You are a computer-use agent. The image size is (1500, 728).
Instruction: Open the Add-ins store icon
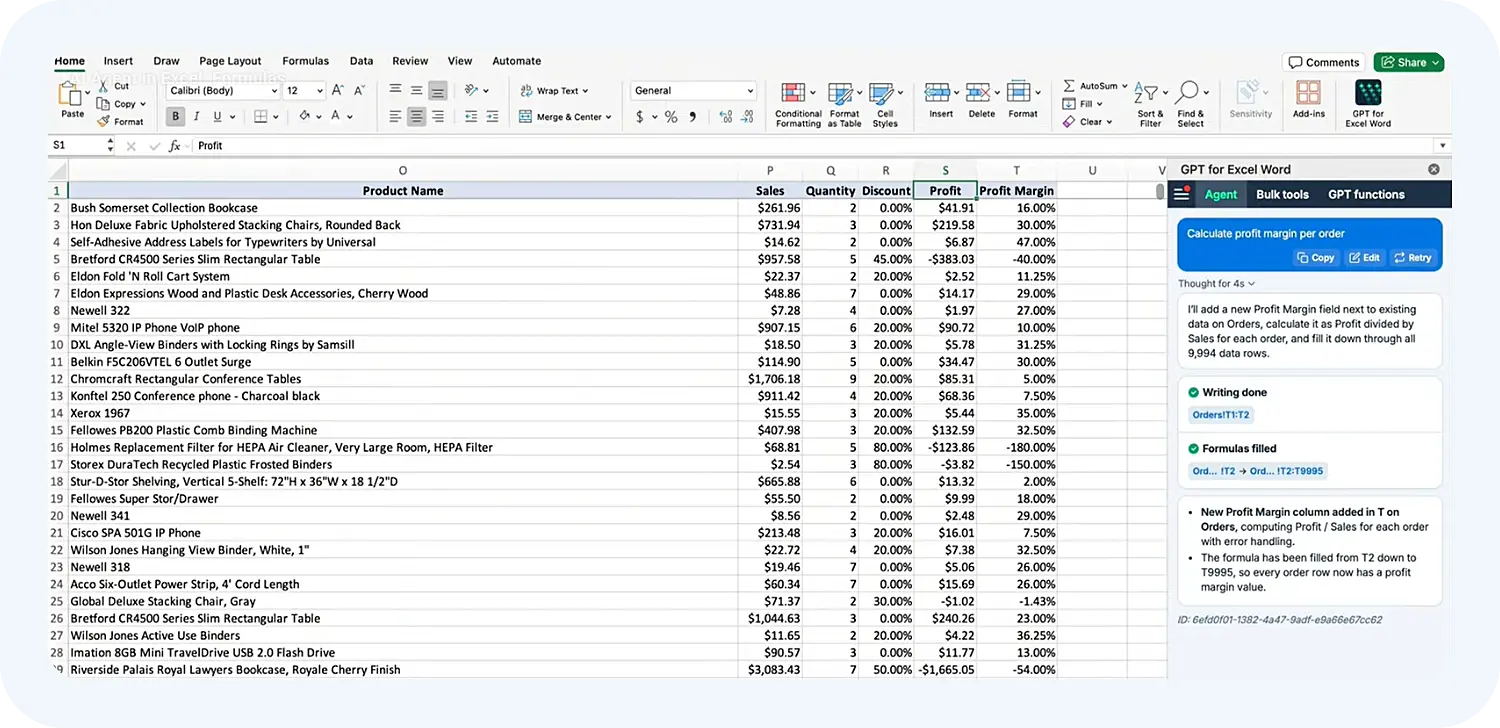(1308, 93)
